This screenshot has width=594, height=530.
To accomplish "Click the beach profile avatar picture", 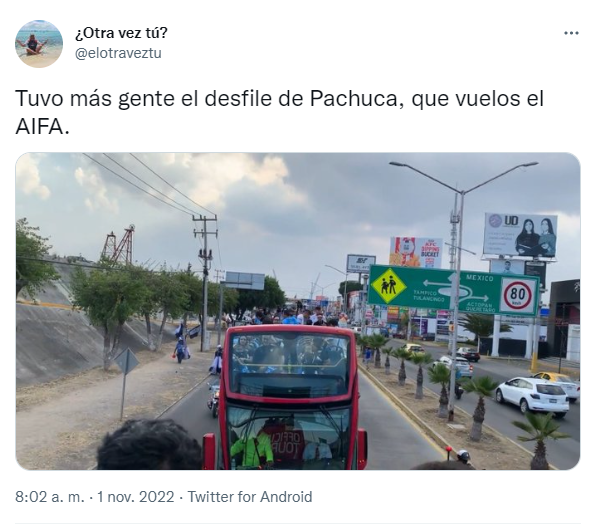I will coord(39,44).
